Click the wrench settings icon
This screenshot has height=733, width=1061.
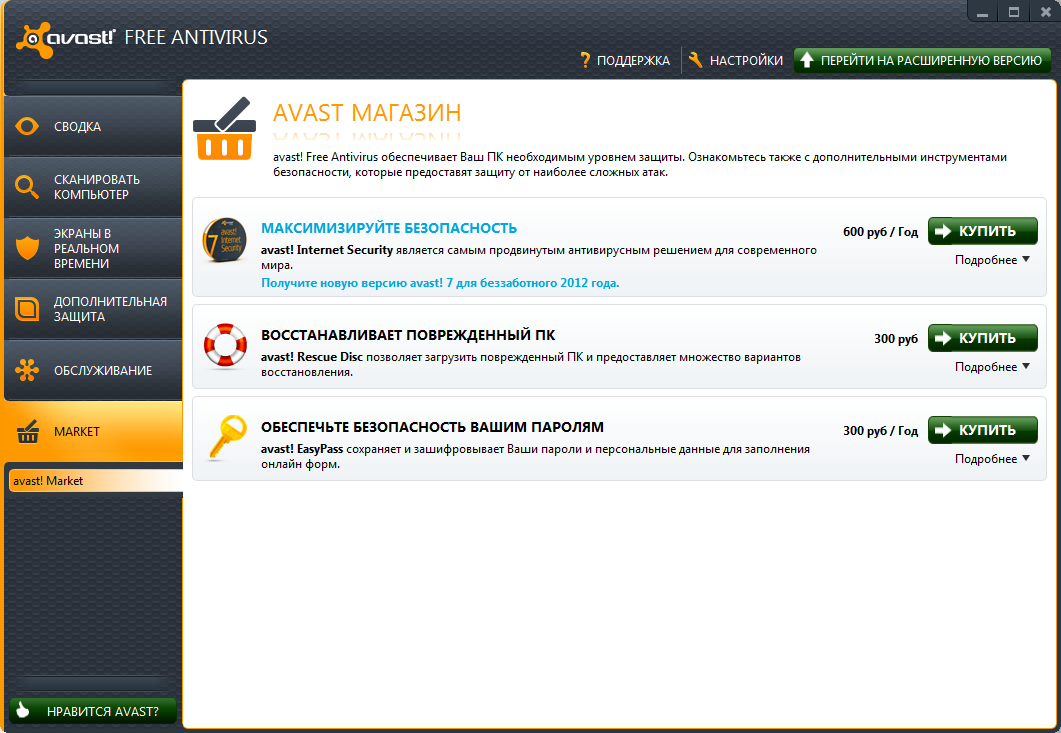pos(696,60)
